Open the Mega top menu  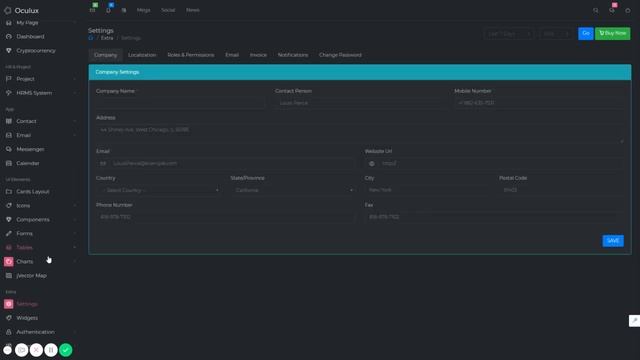[x=143, y=10]
